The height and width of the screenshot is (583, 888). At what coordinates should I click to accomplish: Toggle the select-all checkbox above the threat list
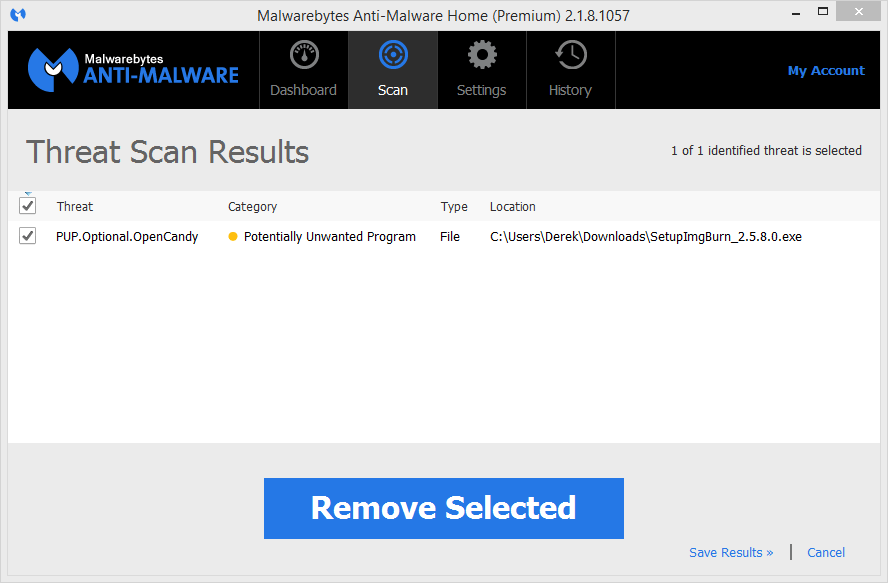(x=27, y=205)
